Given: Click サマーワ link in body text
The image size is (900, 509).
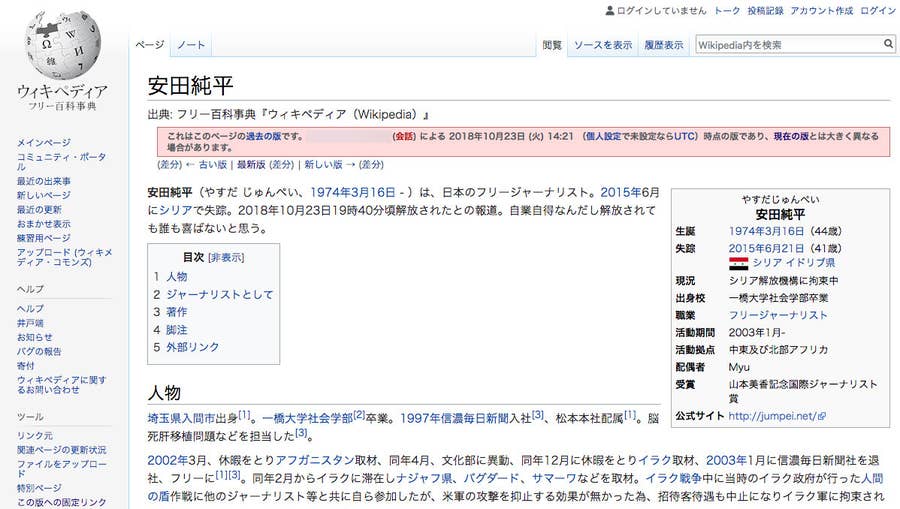Looking at the screenshot, I should coord(554,479).
